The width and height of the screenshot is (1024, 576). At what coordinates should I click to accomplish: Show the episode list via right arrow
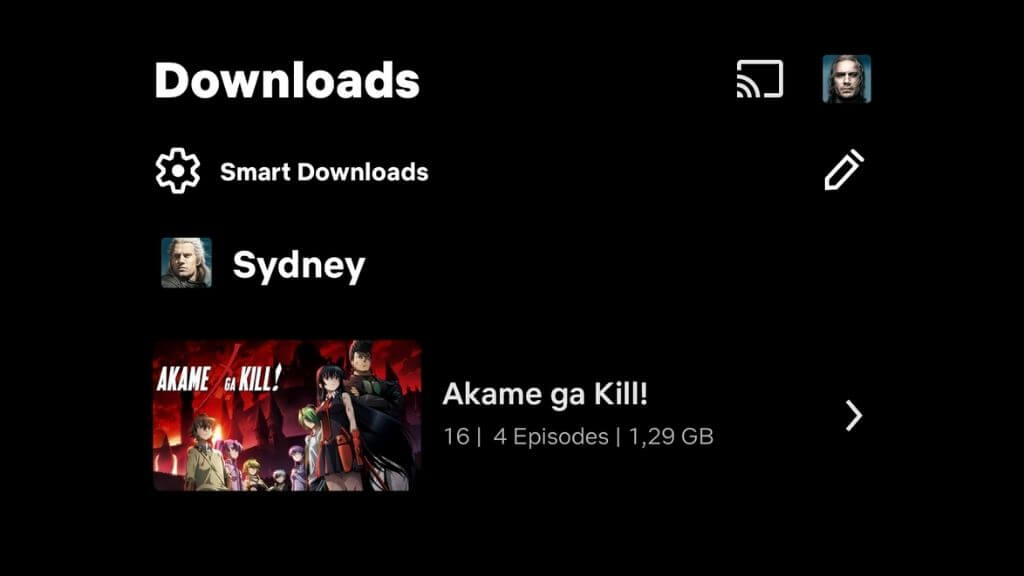pyautogui.click(x=854, y=415)
